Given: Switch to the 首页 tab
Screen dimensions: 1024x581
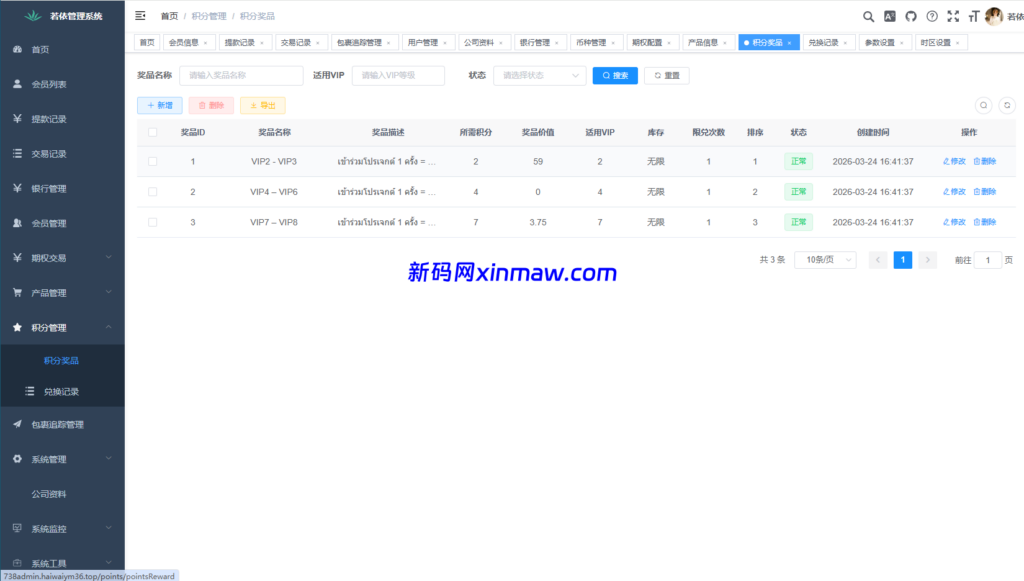Looking at the screenshot, I should [x=147, y=42].
